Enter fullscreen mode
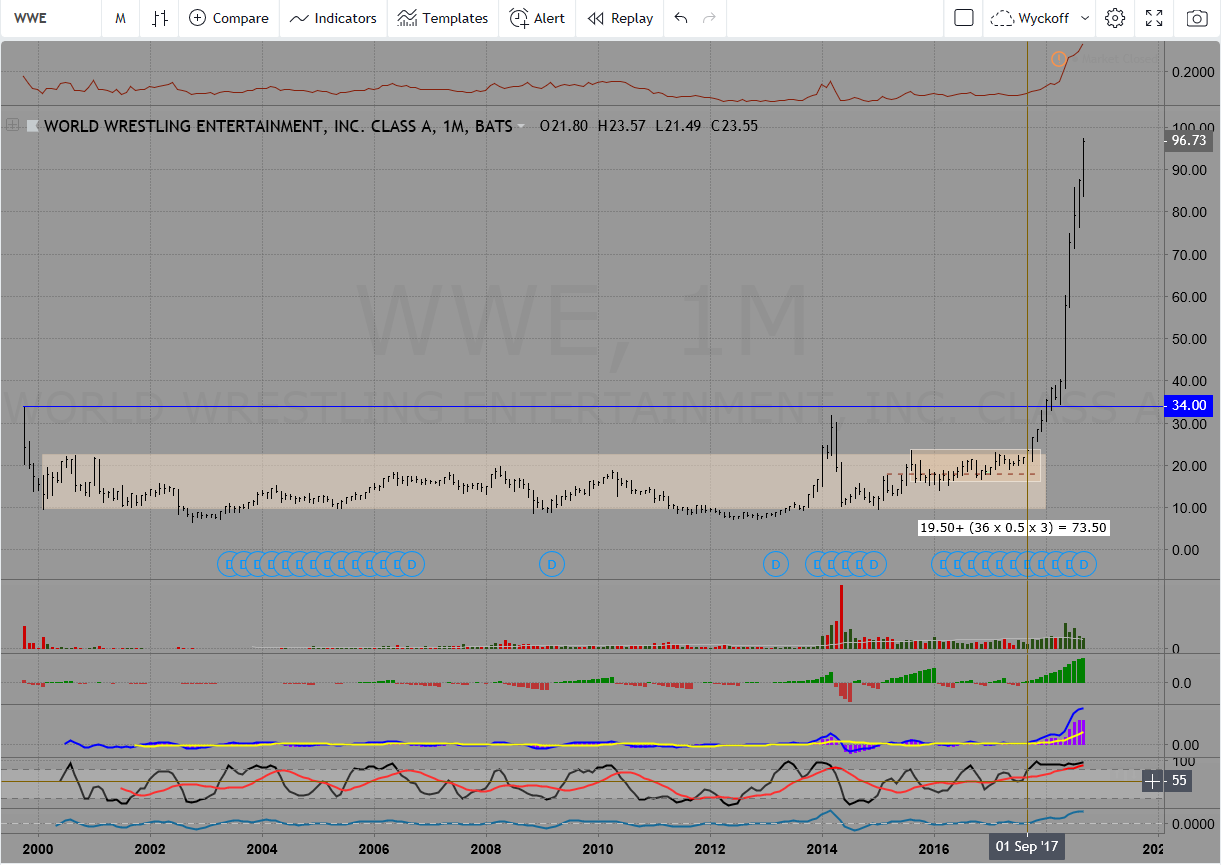 click(1154, 18)
